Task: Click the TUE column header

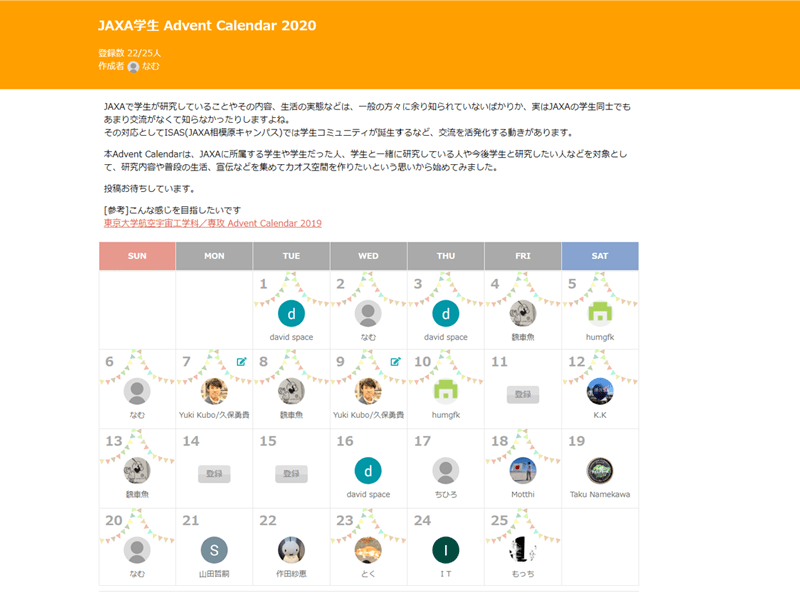Action: click(x=291, y=256)
